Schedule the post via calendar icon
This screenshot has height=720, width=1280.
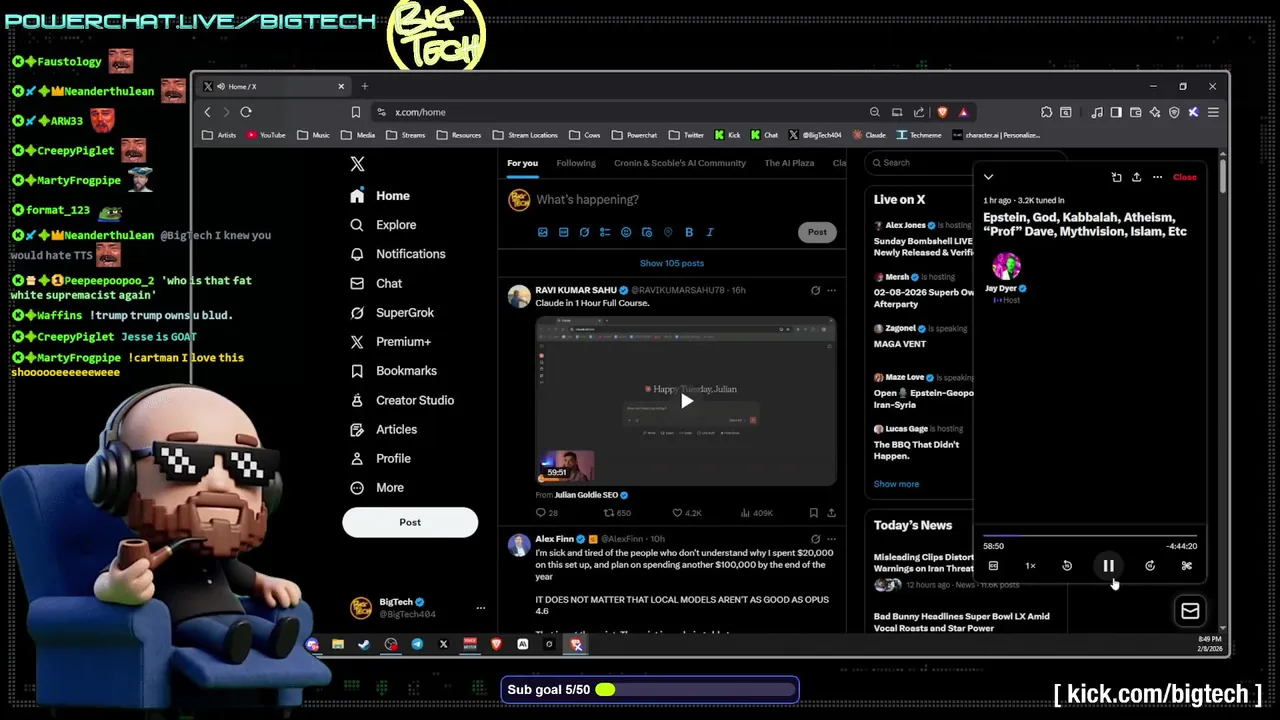pos(647,232)
